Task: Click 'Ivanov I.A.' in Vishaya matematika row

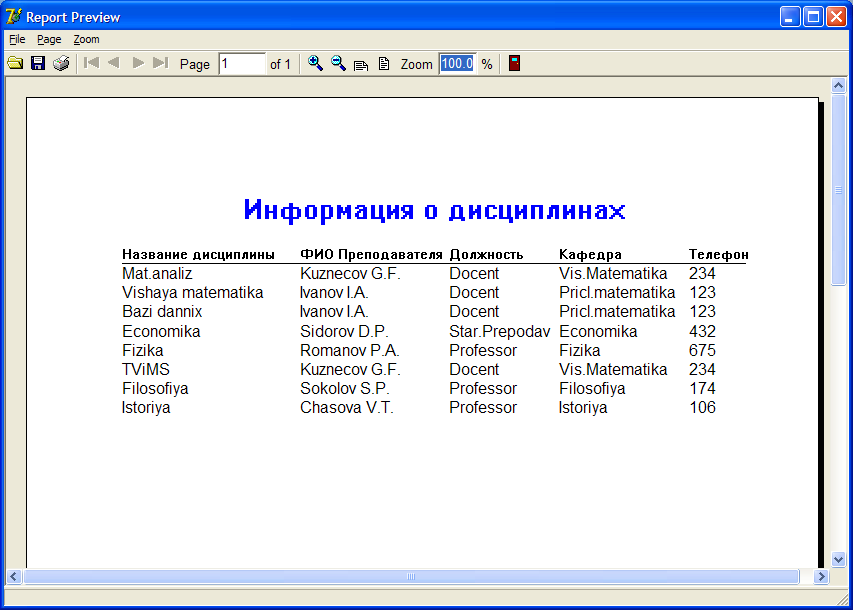Action: point(334,292)
